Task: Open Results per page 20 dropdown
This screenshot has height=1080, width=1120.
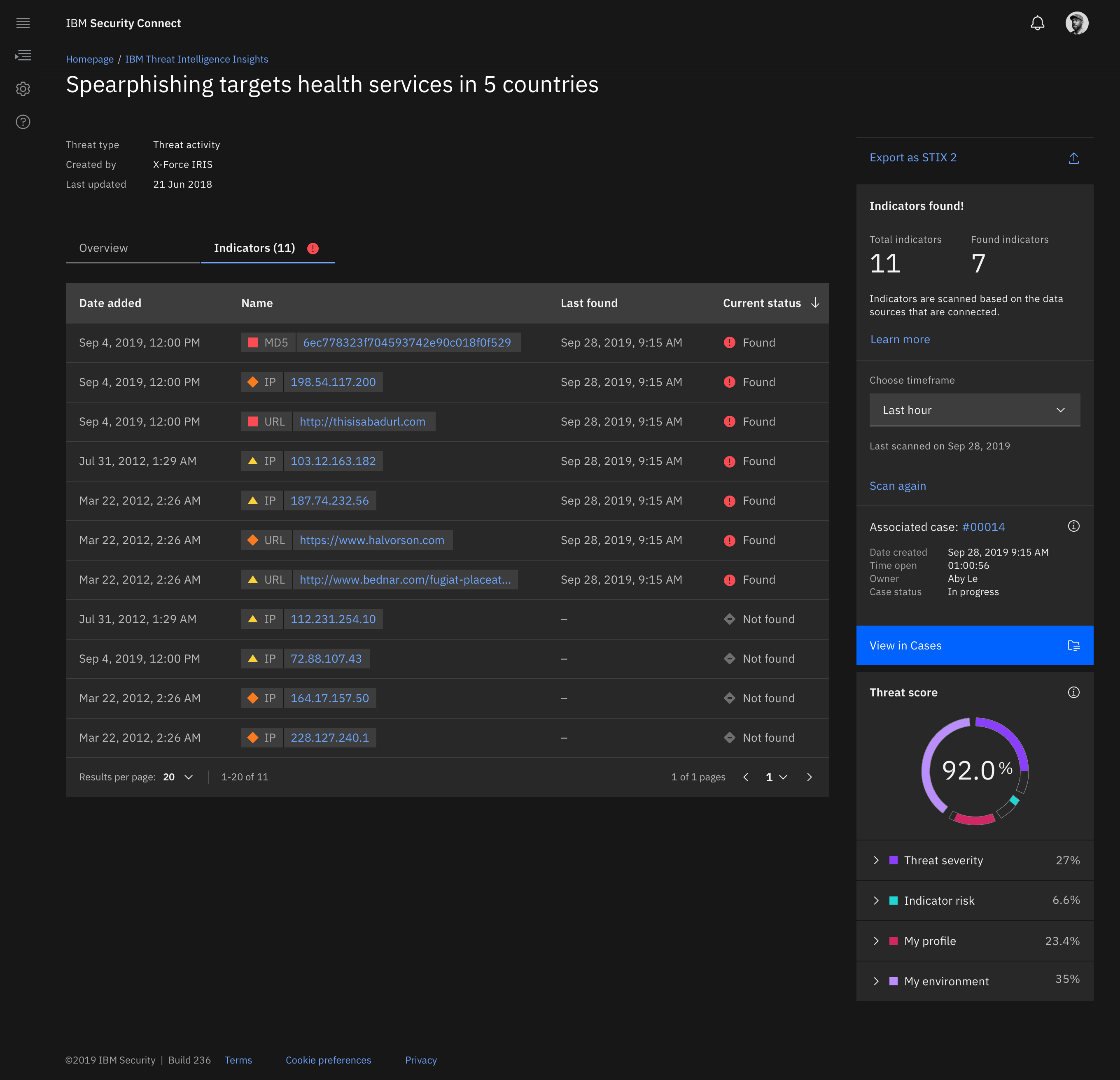Action: pos(178,777)
